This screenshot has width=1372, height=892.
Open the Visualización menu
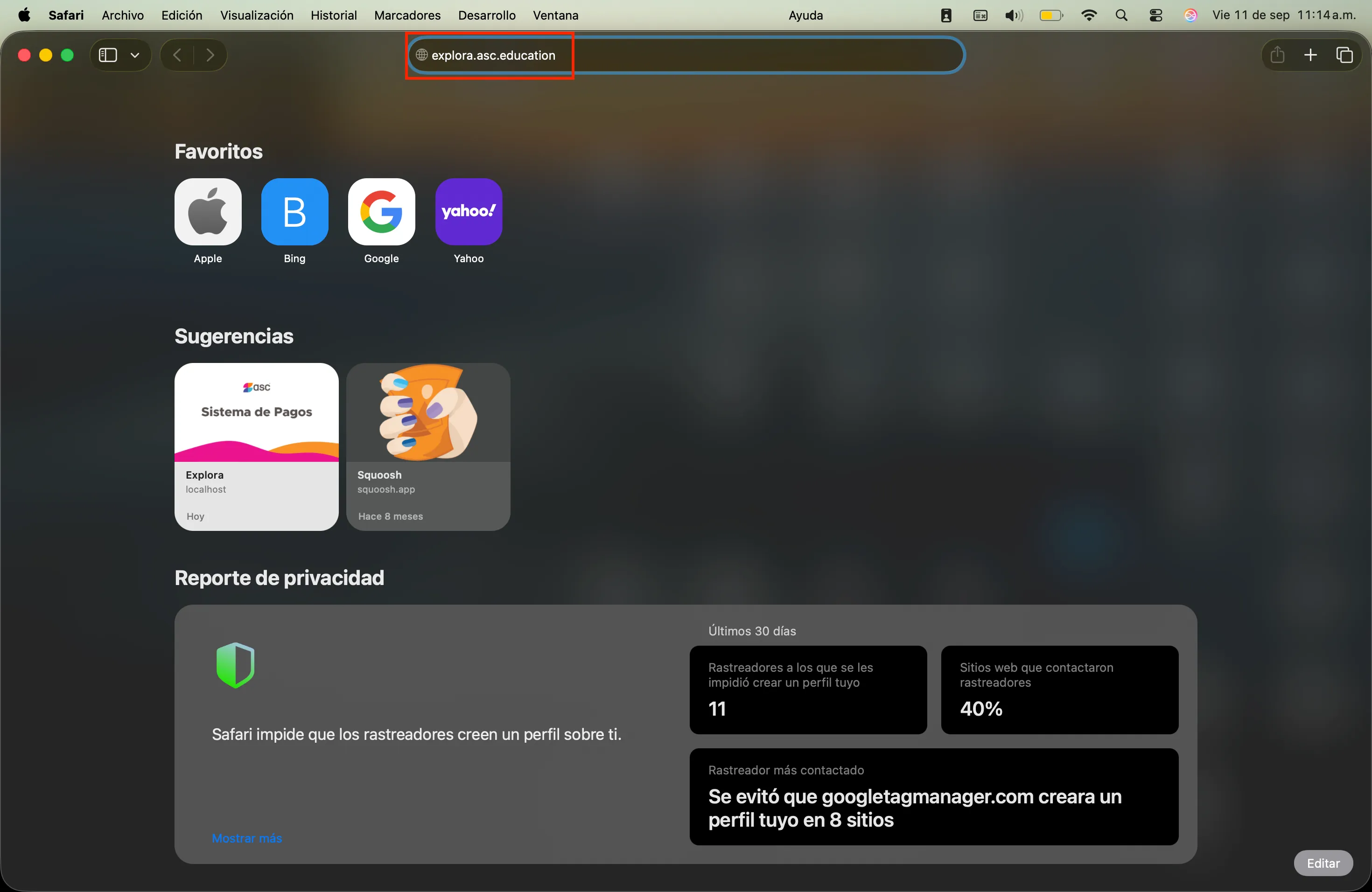pos(257,15)
